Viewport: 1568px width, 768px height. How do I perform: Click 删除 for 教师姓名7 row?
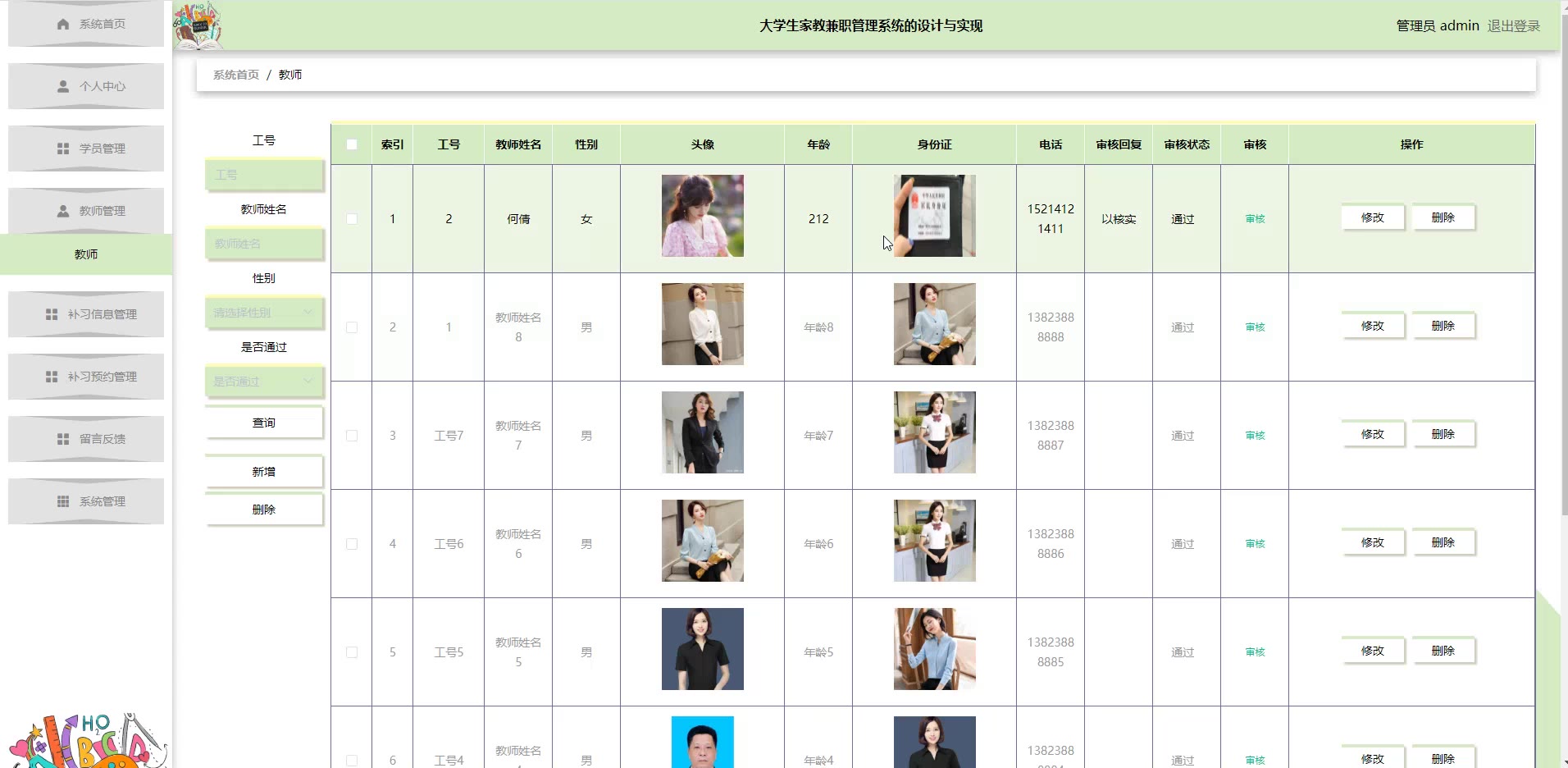click(x=1443, y=434)
